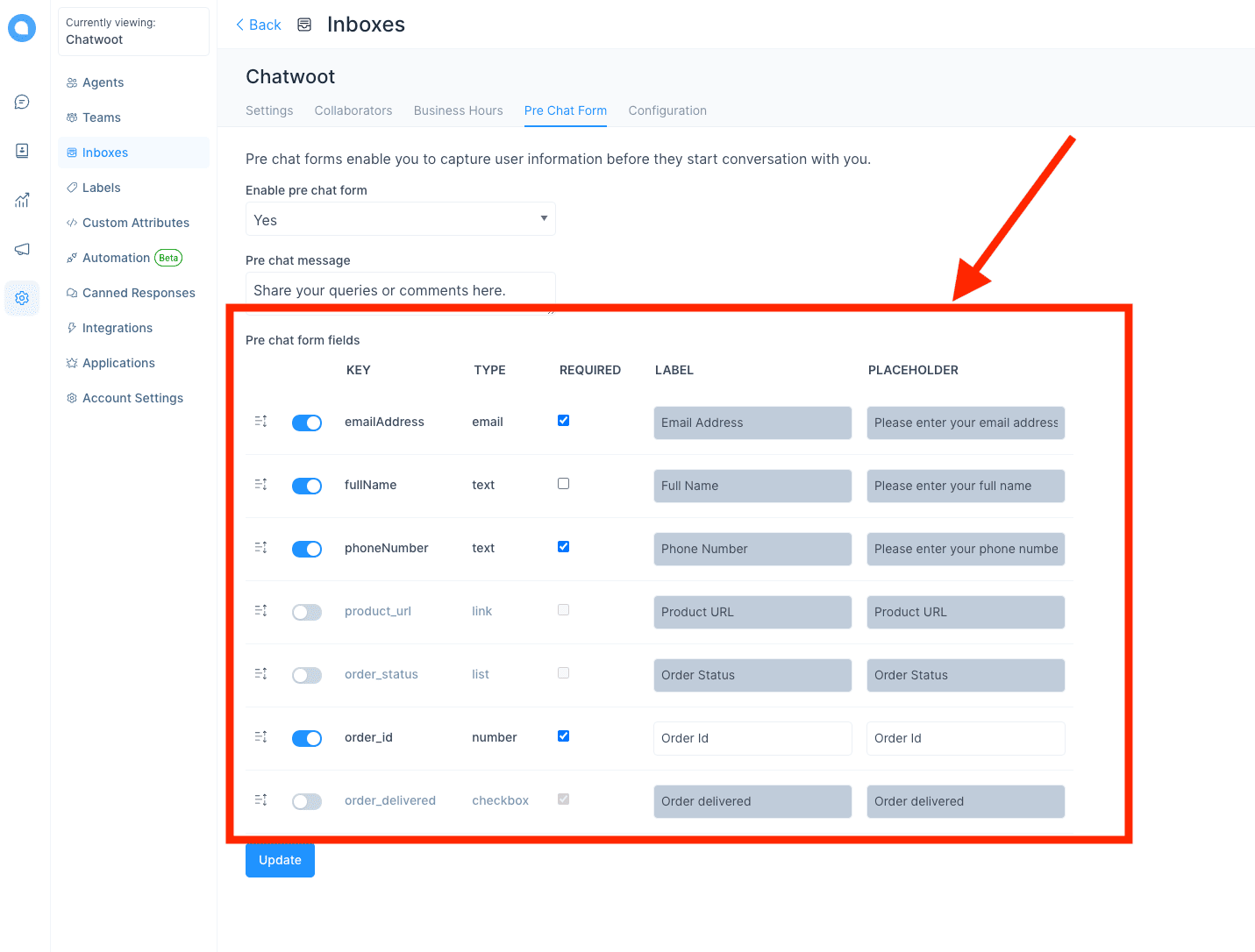Click the fullName row reorder handle

tap(260, 485)
